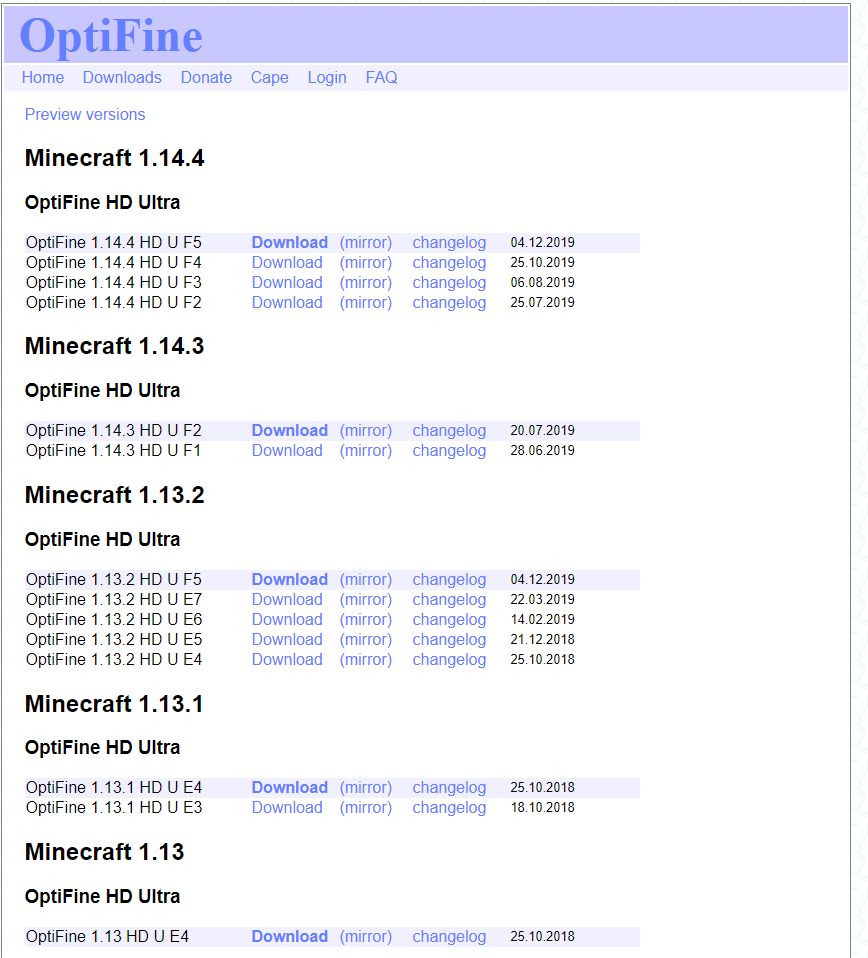View changelog for OptiFine 1.14.4 HD U F4

coord(449,263)
